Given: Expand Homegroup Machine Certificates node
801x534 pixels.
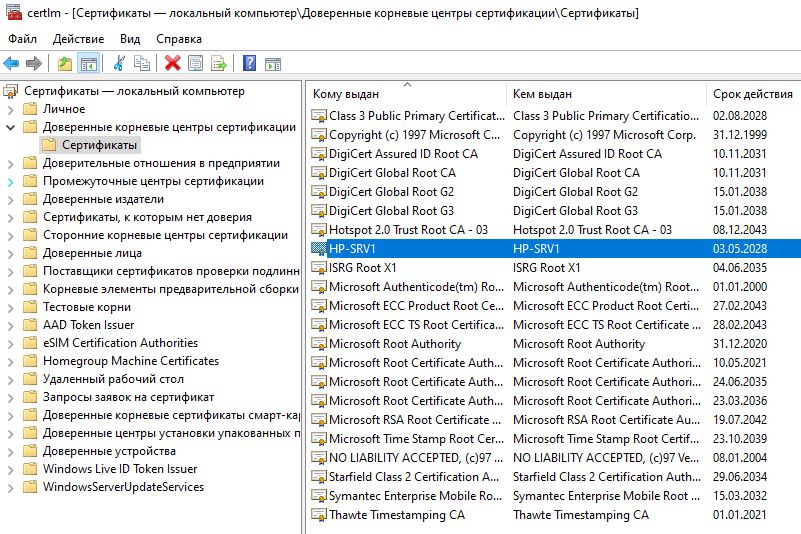Looking at the screenshot, I should pyautogui.click(x=11, y=361).
